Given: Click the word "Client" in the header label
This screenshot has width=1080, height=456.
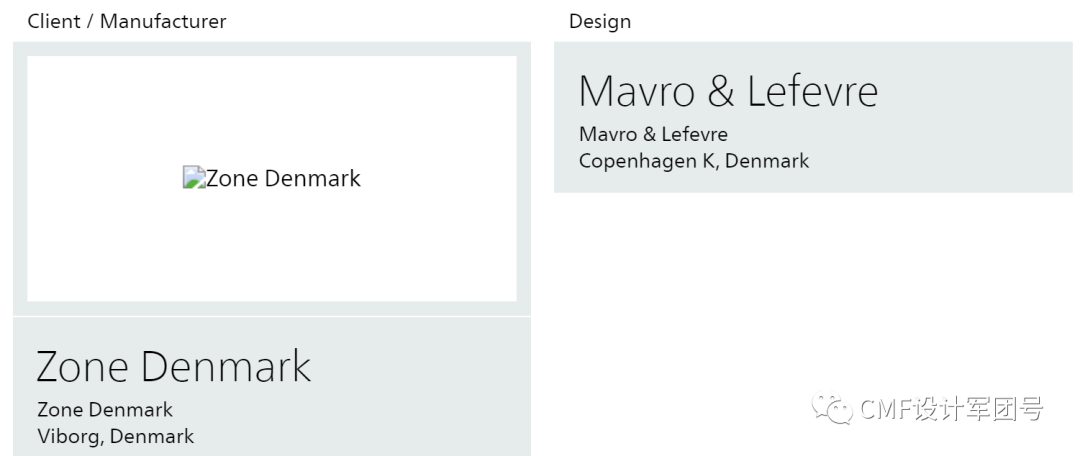Looking at the screenshot, I should pyautogui.click(x=54, y=21).
